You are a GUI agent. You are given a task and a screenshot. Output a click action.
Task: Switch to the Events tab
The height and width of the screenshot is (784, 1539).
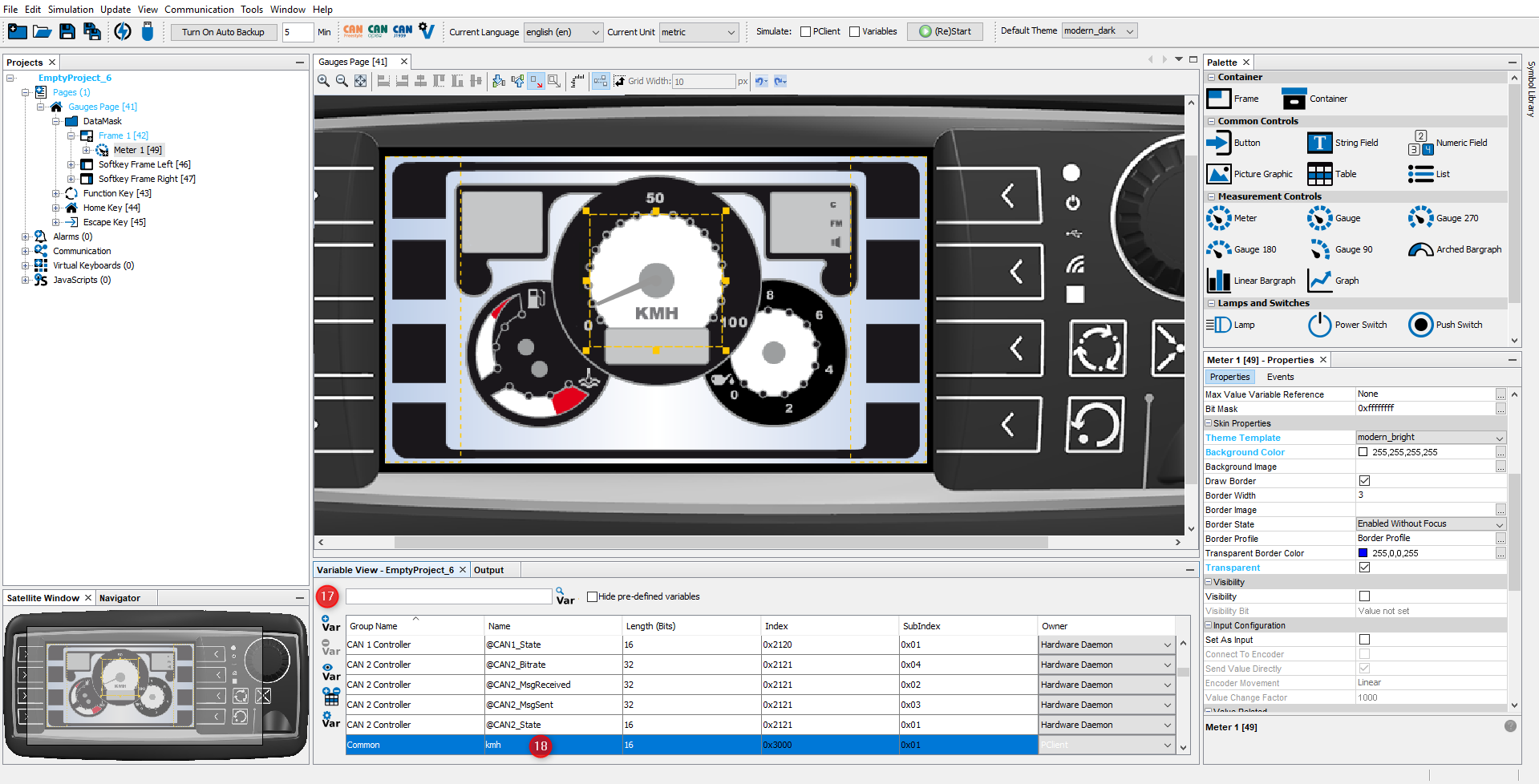pos(1280,377)
